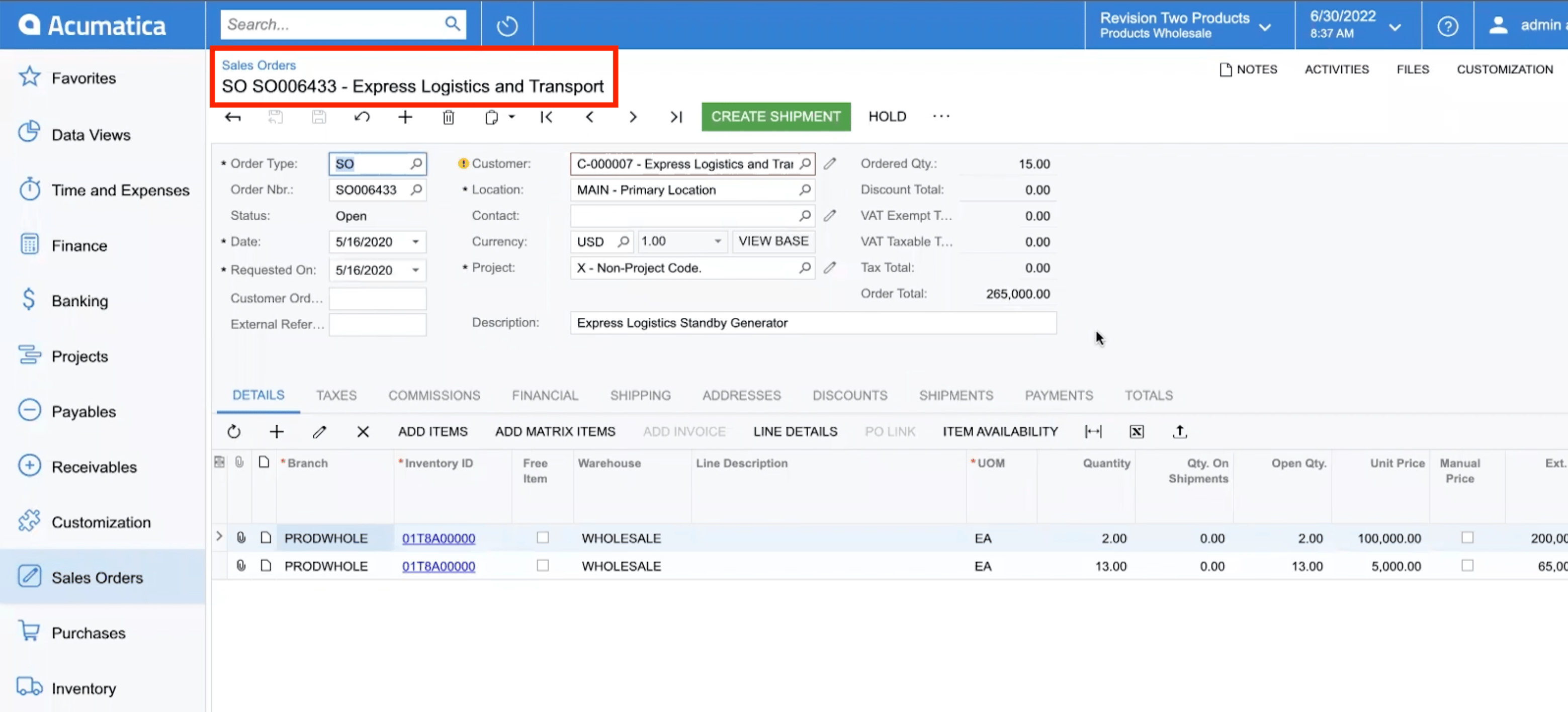The image size is (1568, 712).
Task: Expand the first detail row arrow
Action: click(x=219, y=537)
